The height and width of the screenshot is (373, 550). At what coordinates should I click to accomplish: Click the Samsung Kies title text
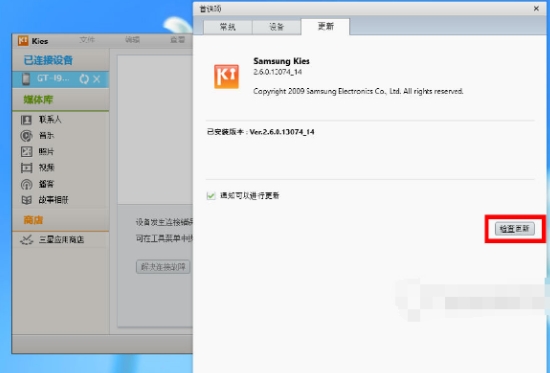click(281, 61)
